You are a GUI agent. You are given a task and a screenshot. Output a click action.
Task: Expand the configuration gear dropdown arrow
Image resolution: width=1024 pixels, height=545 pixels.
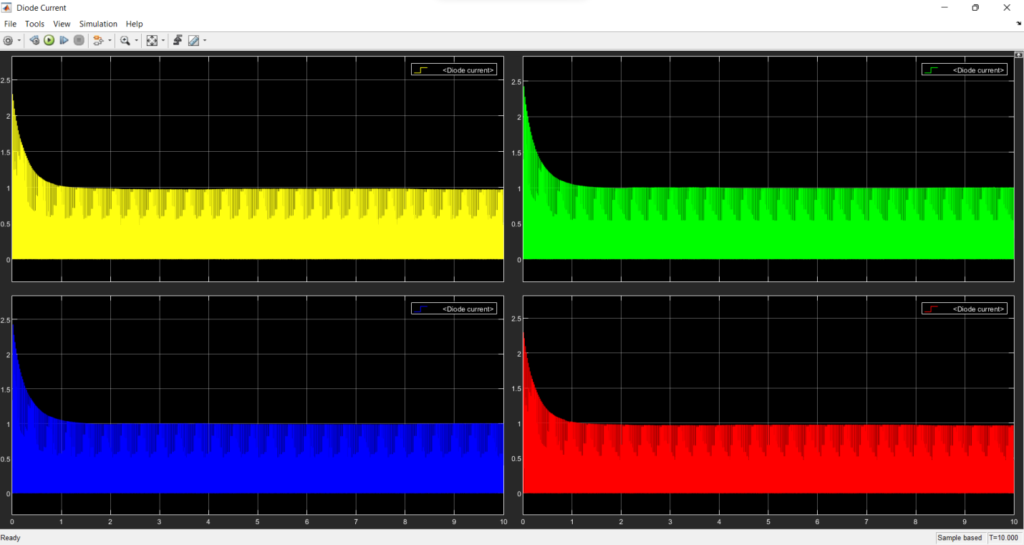19,40
